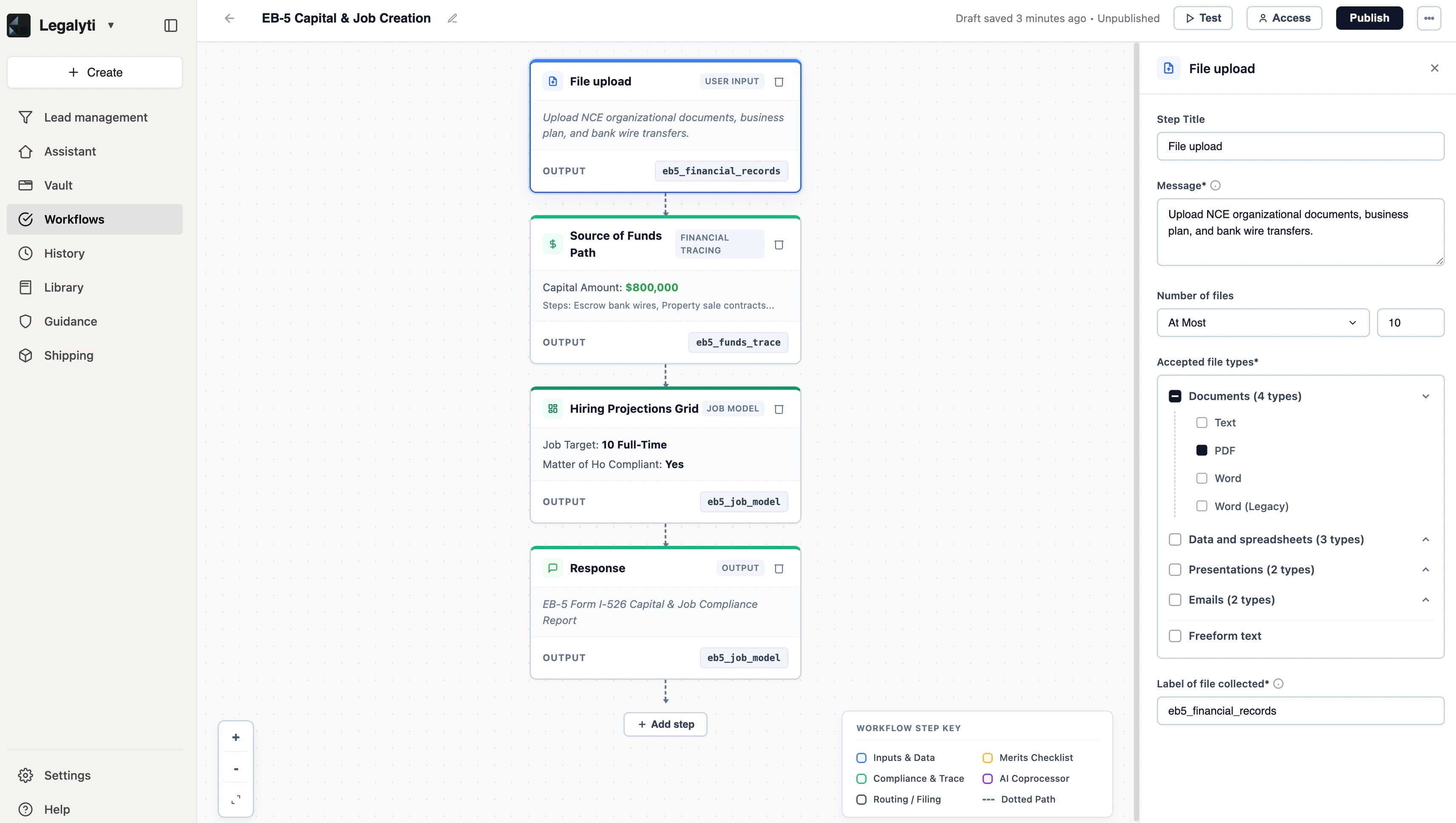1456x823 pixels.
Task: Click the Legalyti logo
Action: coord(19,26)
